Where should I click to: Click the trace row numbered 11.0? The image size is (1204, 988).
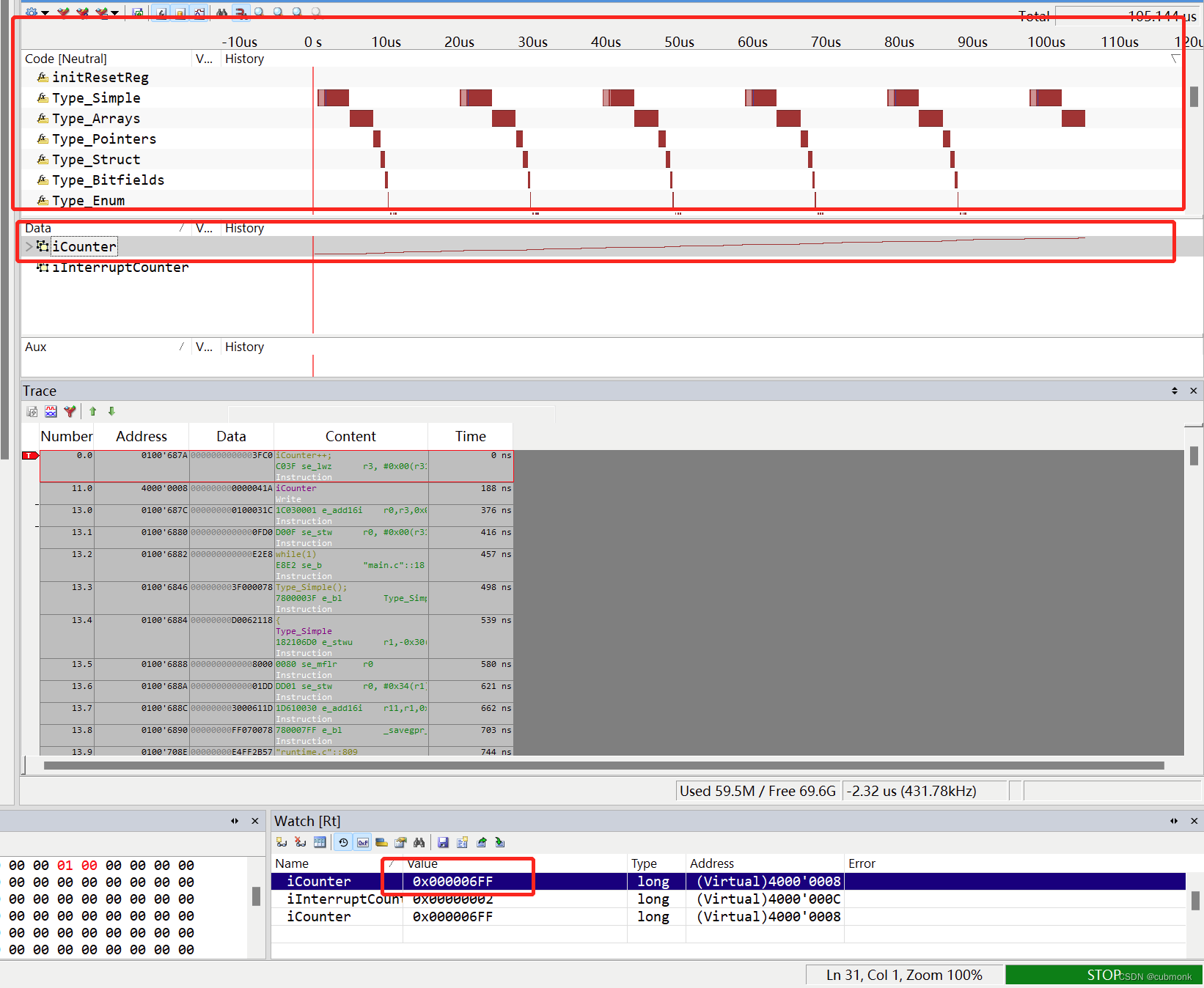(276, 494)
